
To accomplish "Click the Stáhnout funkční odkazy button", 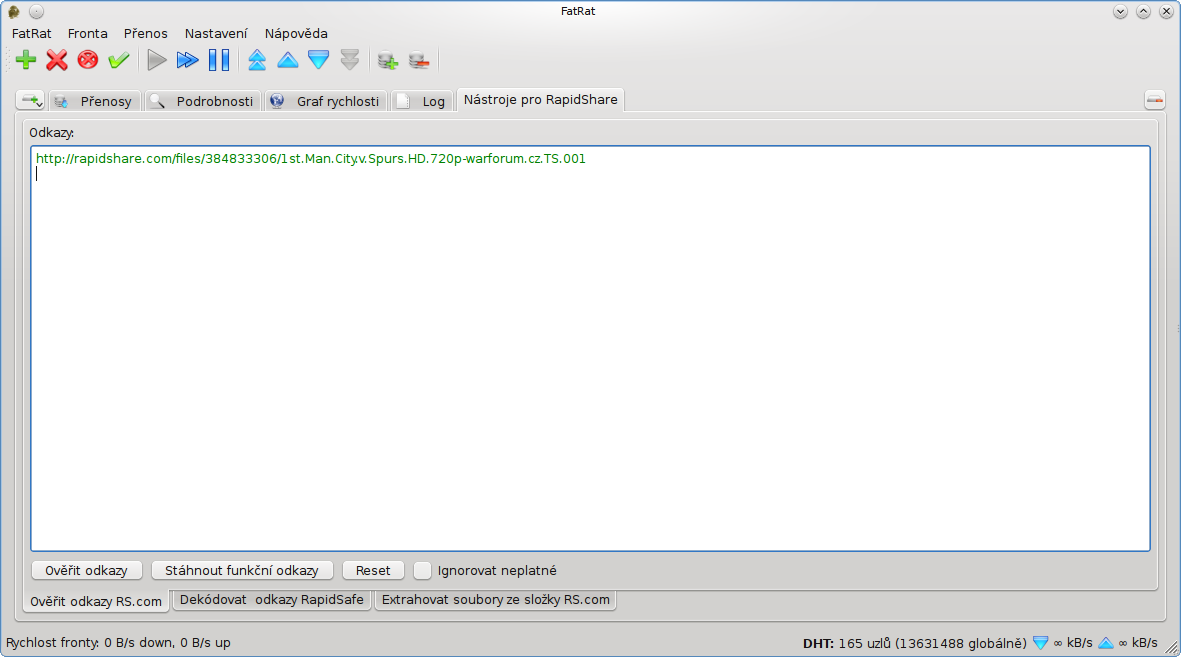I will [x=242, y=570].
